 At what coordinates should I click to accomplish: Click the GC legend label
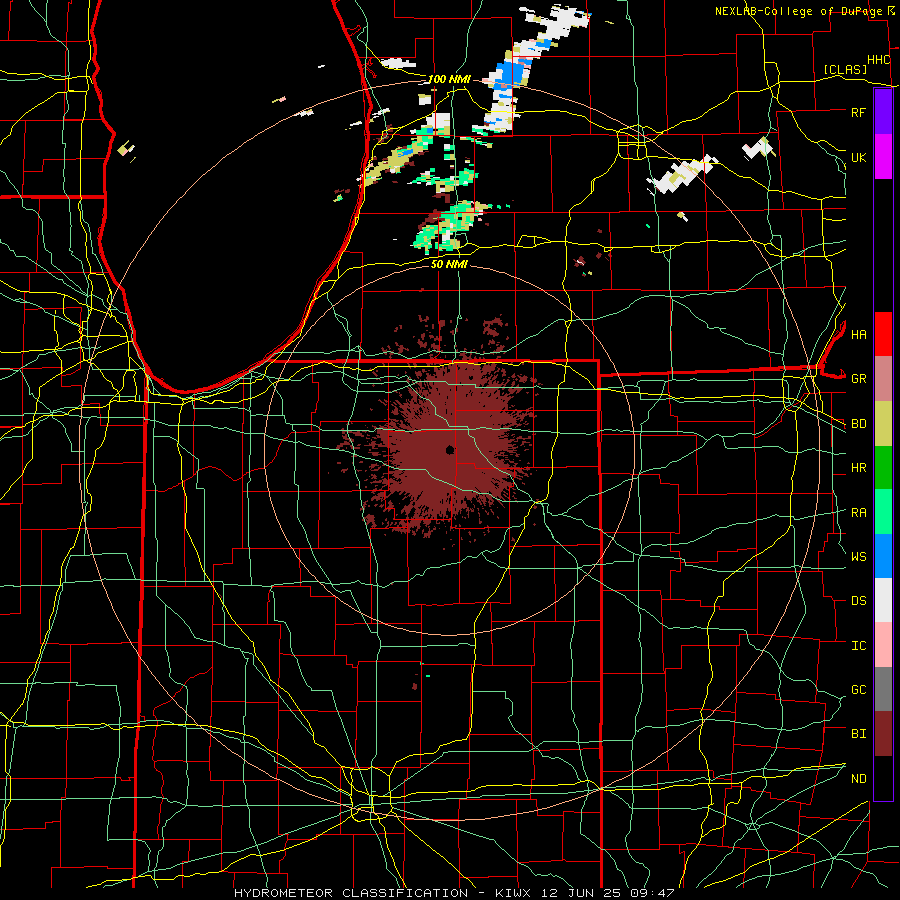click(858, 689)
